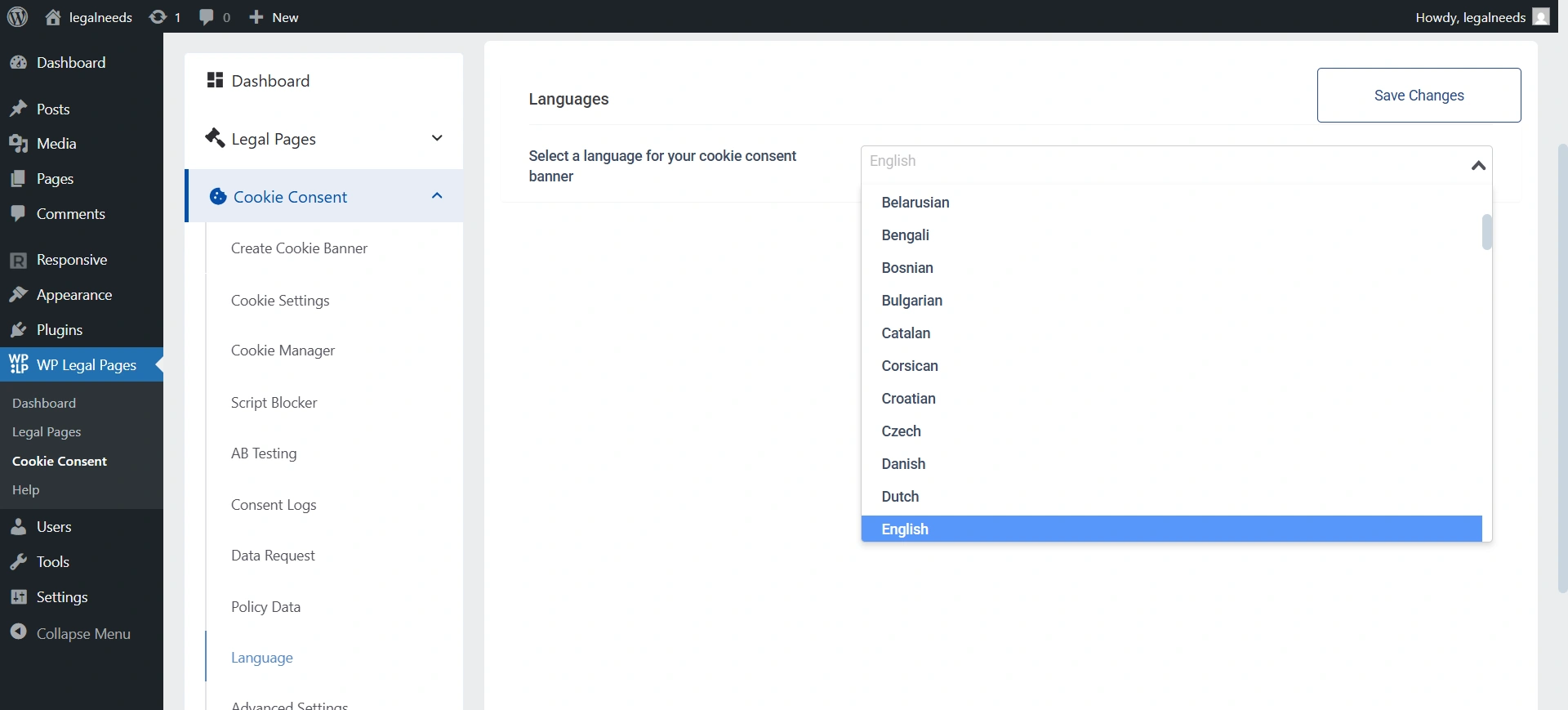Open Data Request submenu item
Image resolution: width=1568 pixels, height=710 pixels.
pos(273,556)
